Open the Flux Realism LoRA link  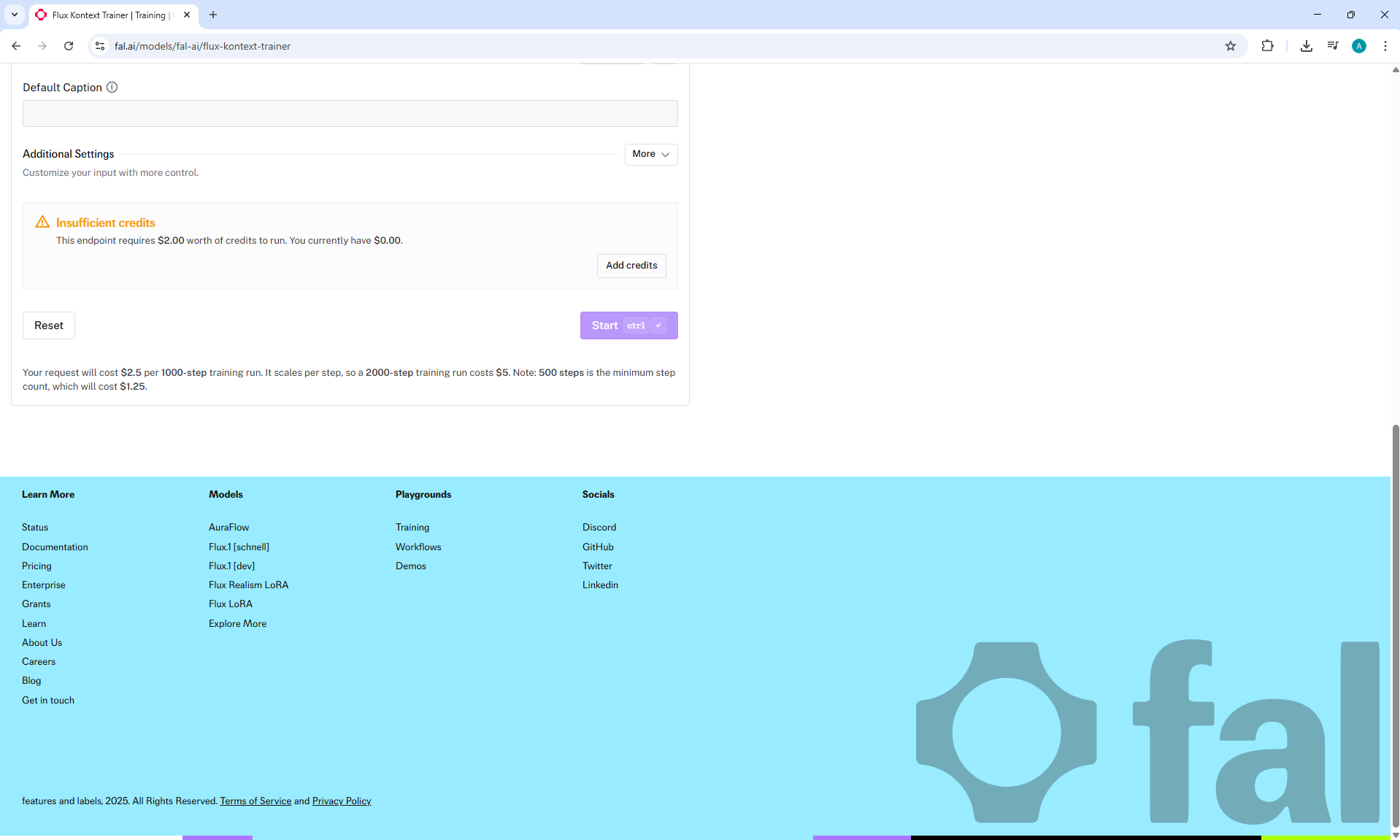248,585
